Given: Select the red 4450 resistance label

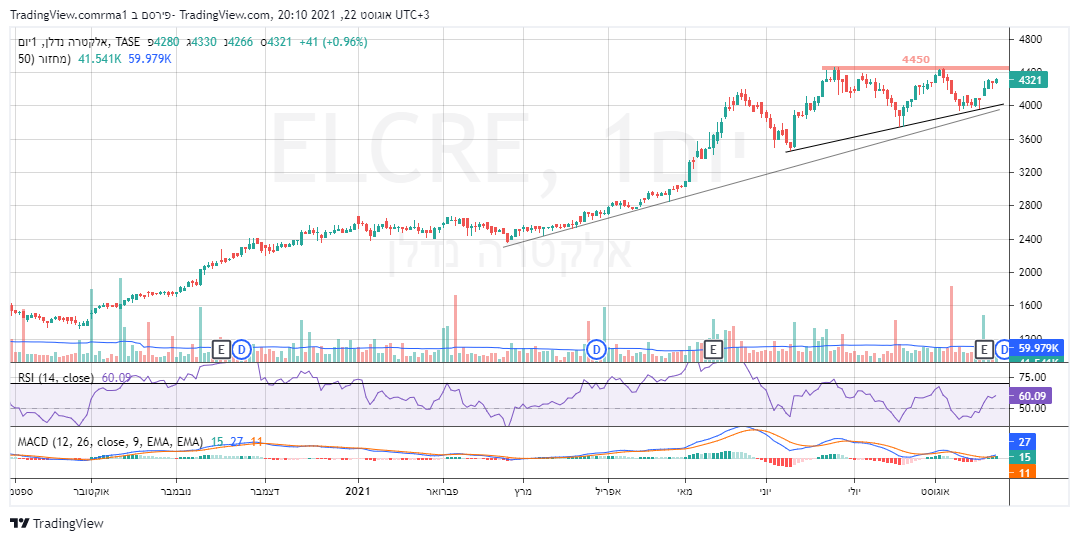Looking at the screenshot, I should click(916, 60).
